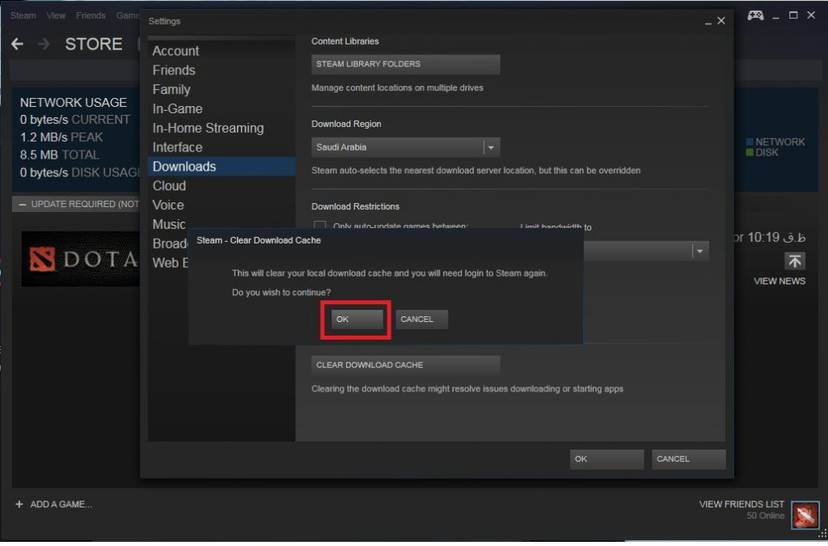Image resolution: width=828 pixels, height=546 pixels.
Task: Select Account settings category
Action: click(x=176, y=51)
